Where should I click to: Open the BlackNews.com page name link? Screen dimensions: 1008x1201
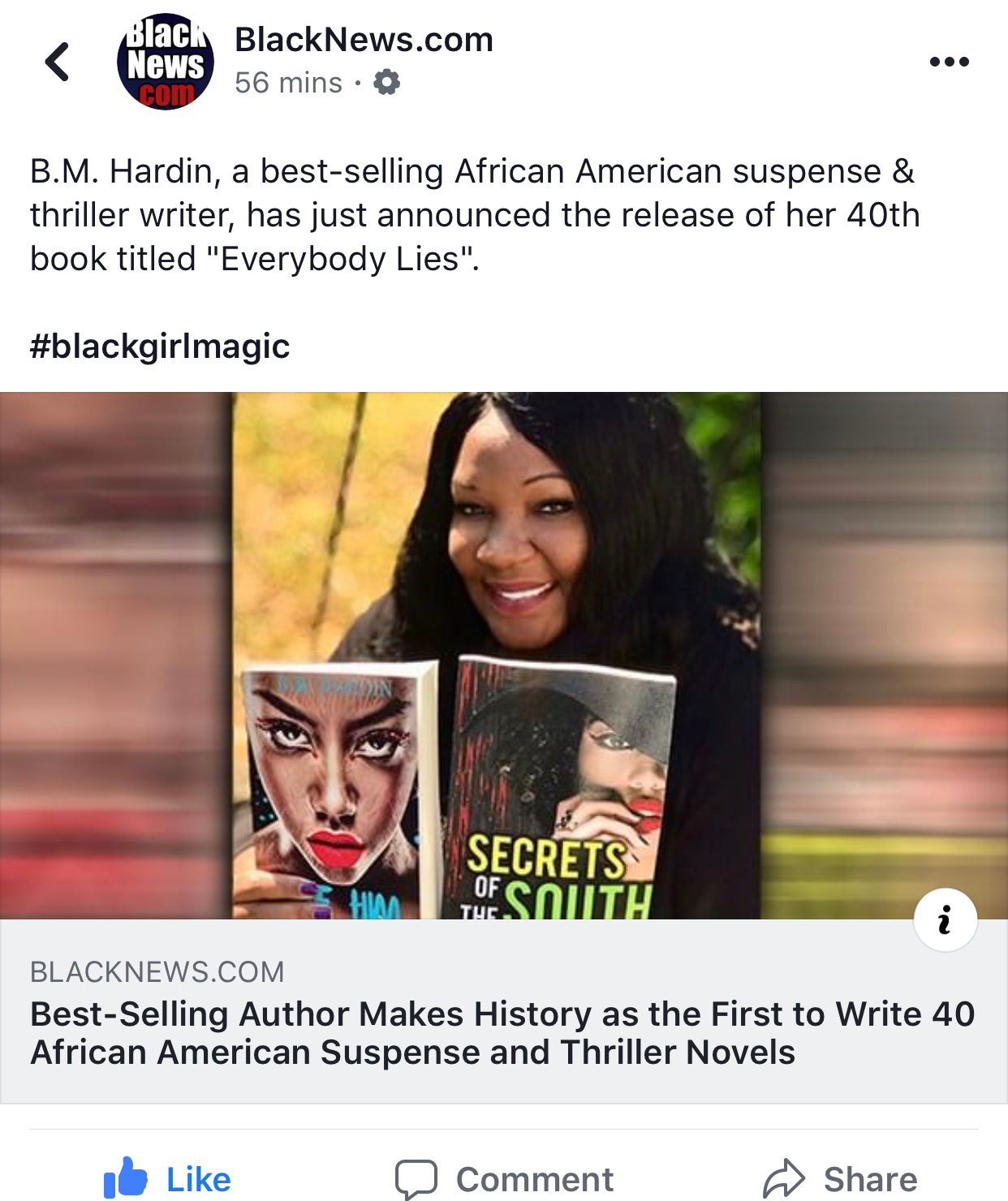pyautogui.click(x=364, y=40)
